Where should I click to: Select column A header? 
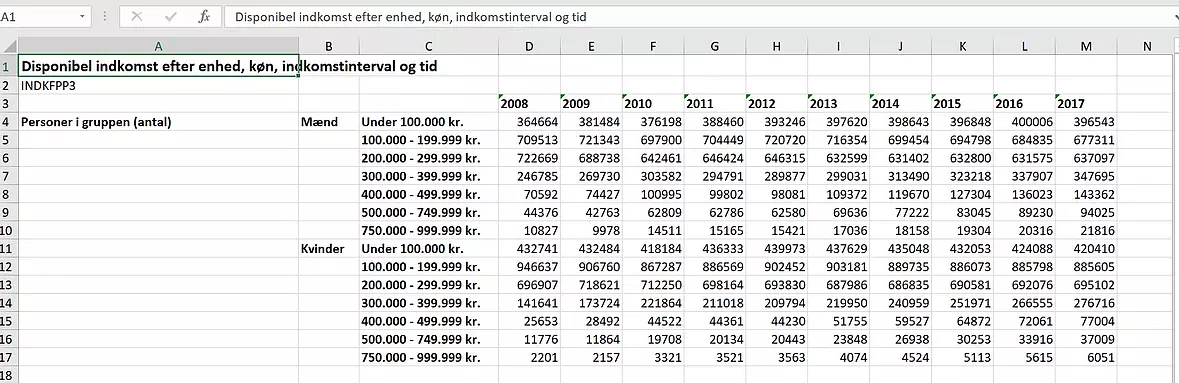click(x=159, y=47)
